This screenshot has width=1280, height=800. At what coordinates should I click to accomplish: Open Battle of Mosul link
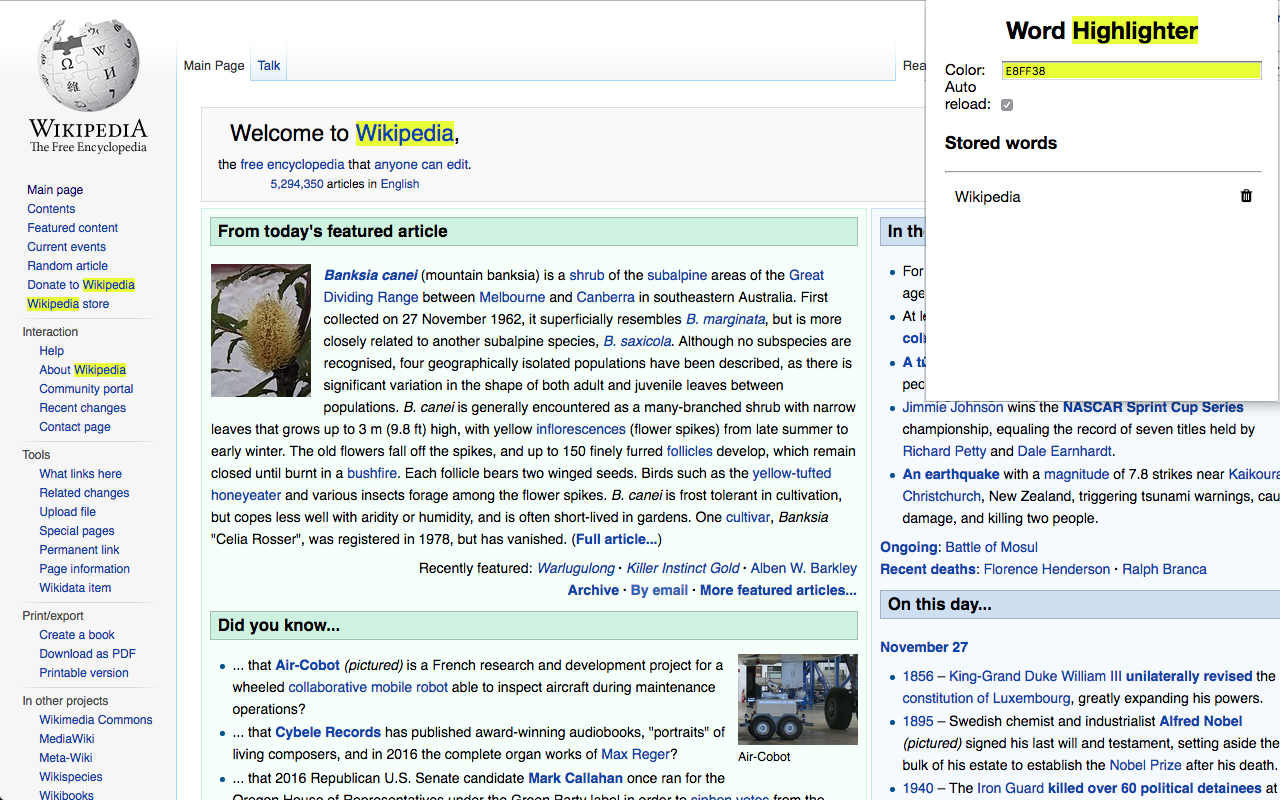tap(992, 547)
